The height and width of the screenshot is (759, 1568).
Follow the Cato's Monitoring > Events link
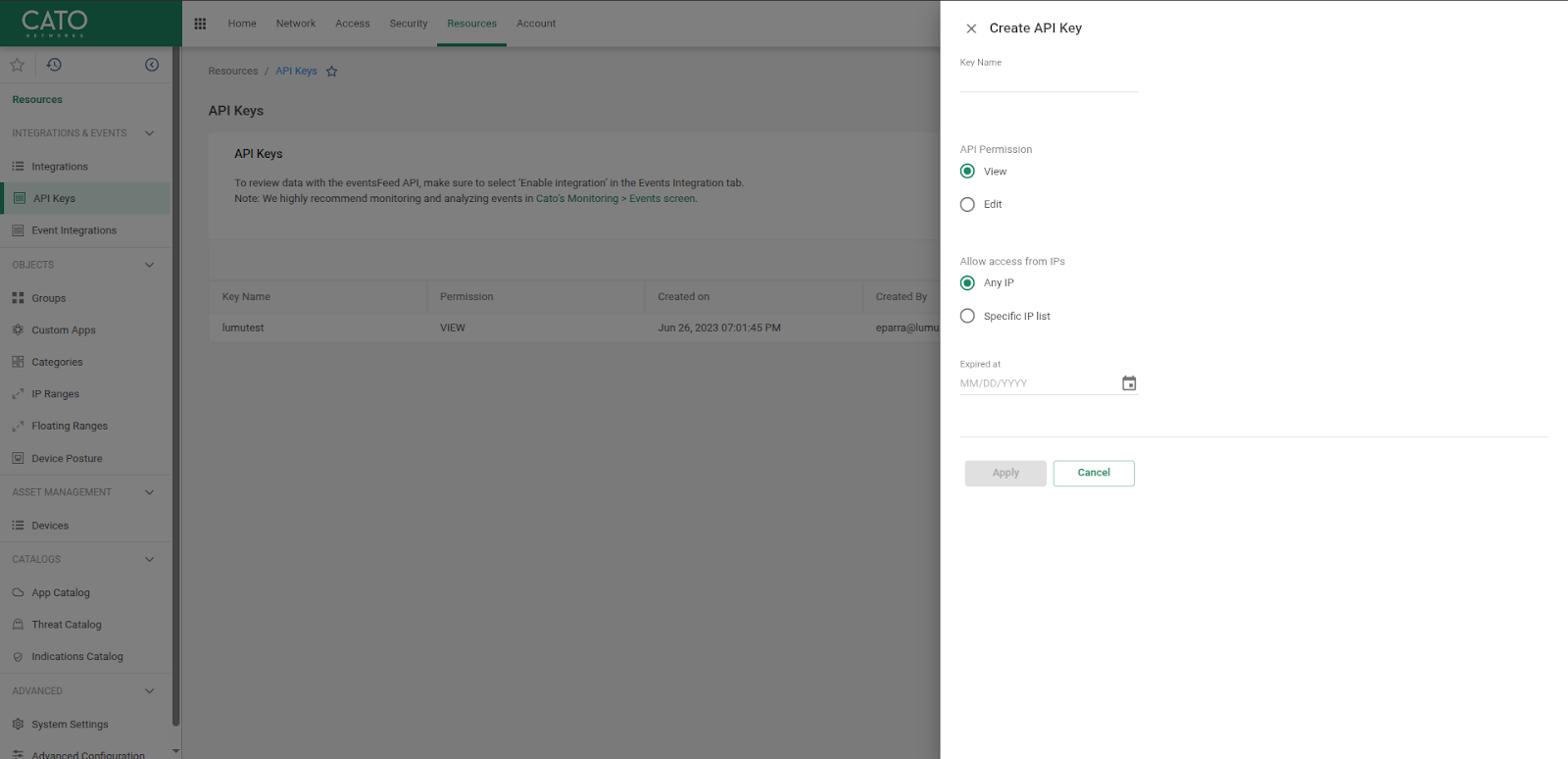[x=615, y=199]
